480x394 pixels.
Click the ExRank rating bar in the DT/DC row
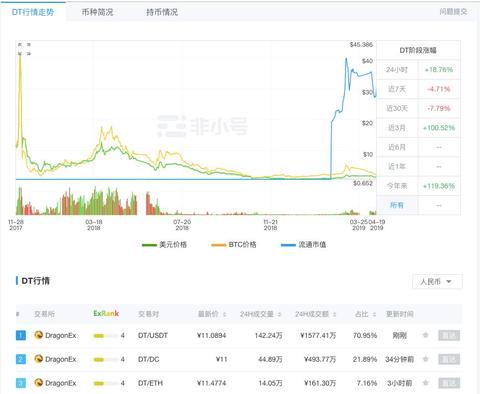click(x=105, y=360)
